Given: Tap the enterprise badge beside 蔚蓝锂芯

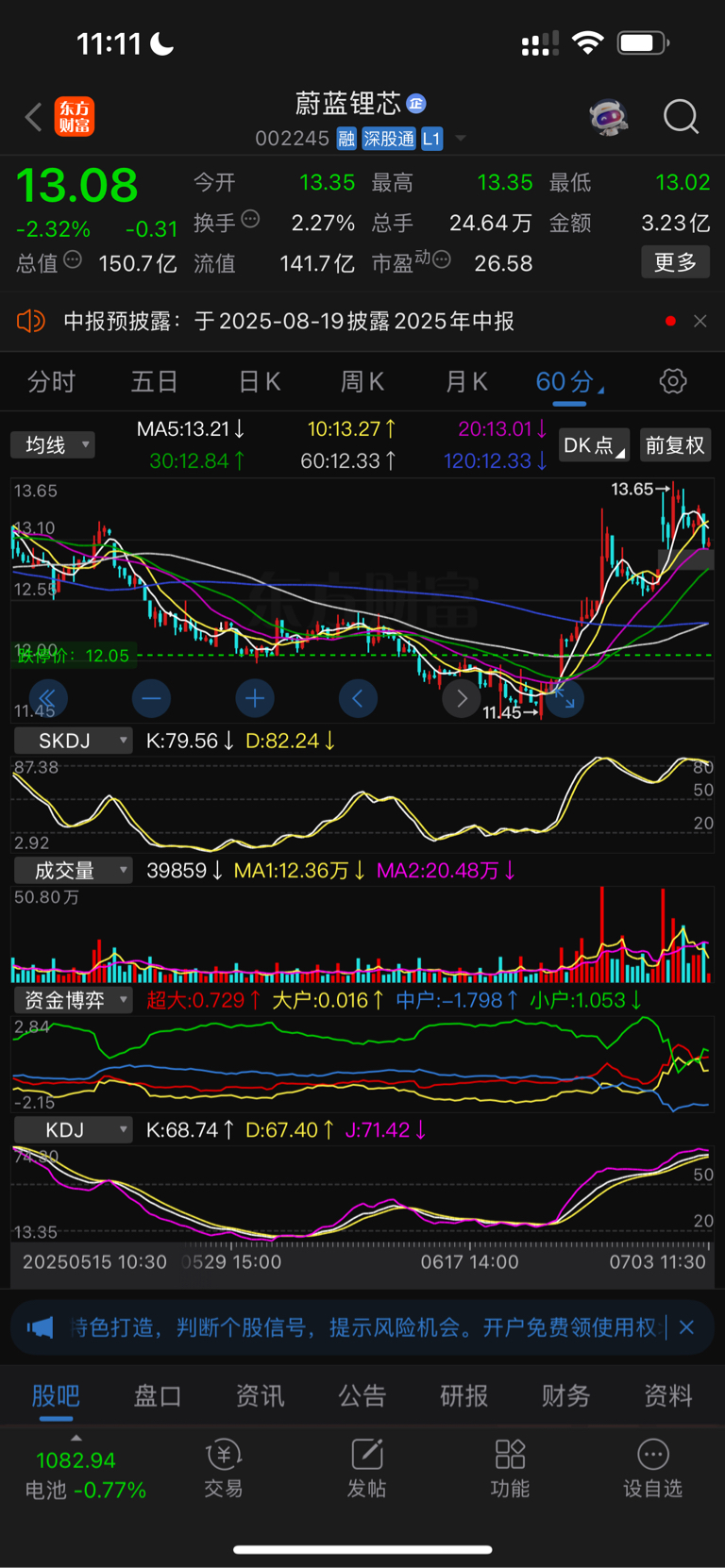Looking at the screenshot, I should (x=416, y=103).
